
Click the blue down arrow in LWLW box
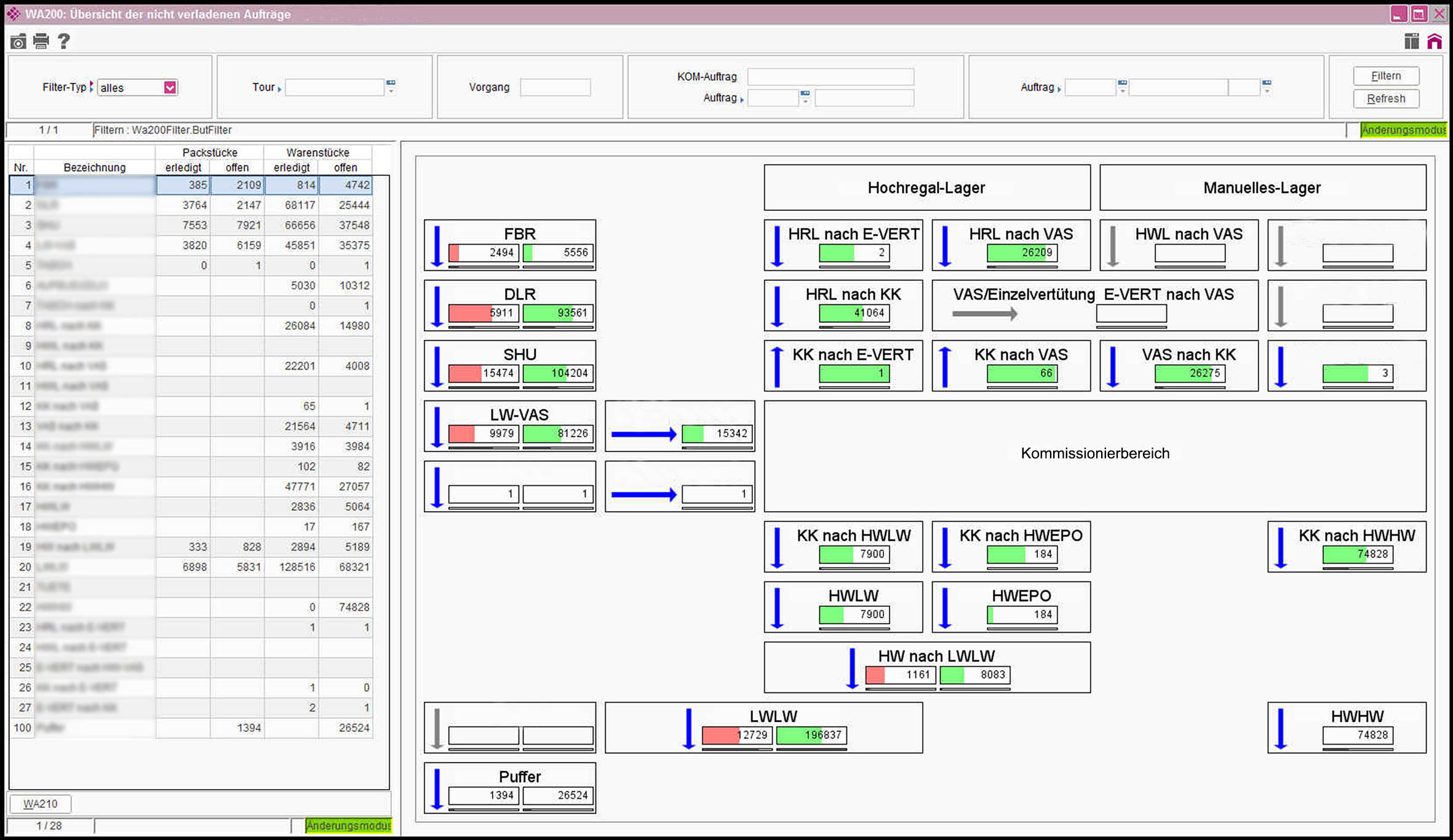(689, 729)
